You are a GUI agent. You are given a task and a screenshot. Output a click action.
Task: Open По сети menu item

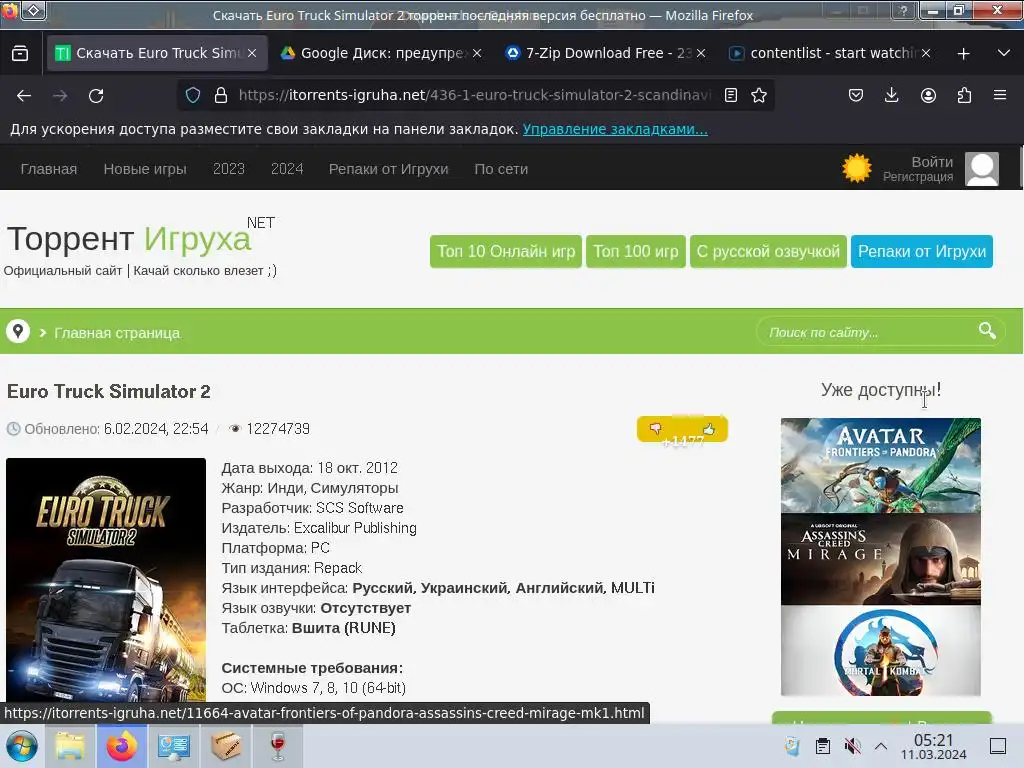(501, 168)
